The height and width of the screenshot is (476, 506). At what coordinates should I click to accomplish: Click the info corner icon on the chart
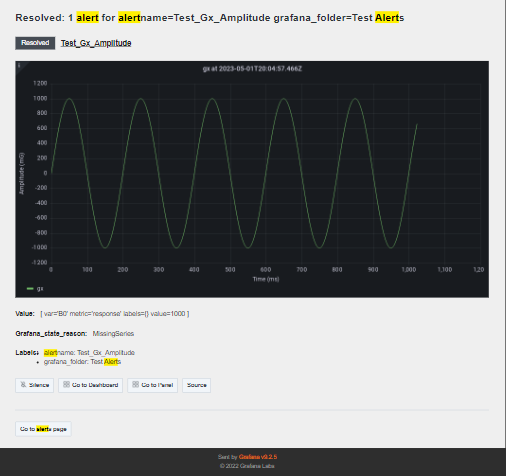pos(19,65)
